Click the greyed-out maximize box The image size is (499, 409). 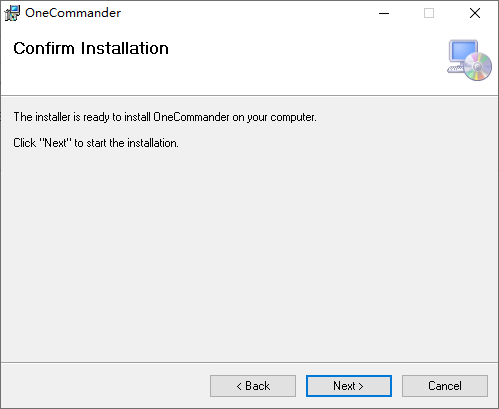429,13
